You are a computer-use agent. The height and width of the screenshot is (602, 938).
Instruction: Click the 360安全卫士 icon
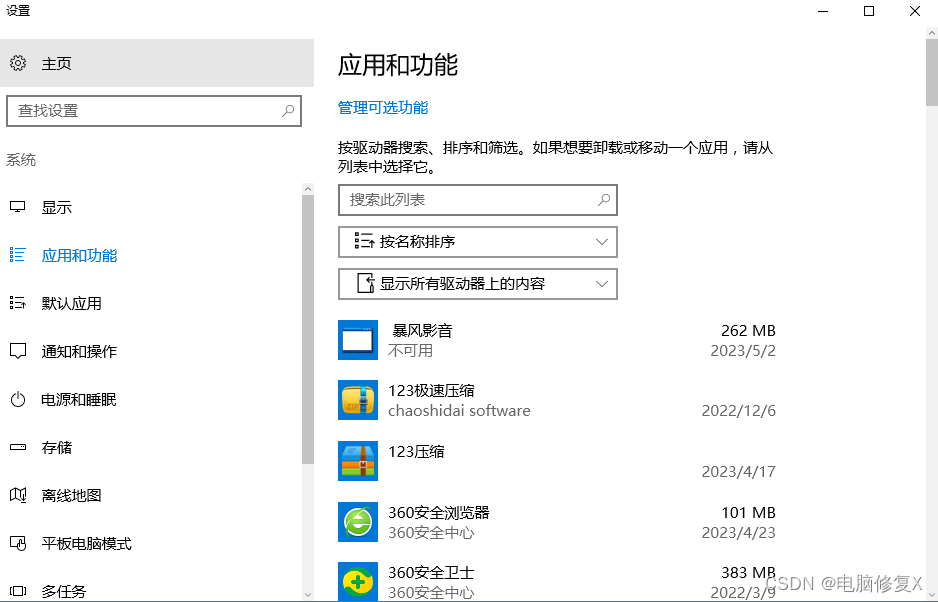[x=358, y=582]
